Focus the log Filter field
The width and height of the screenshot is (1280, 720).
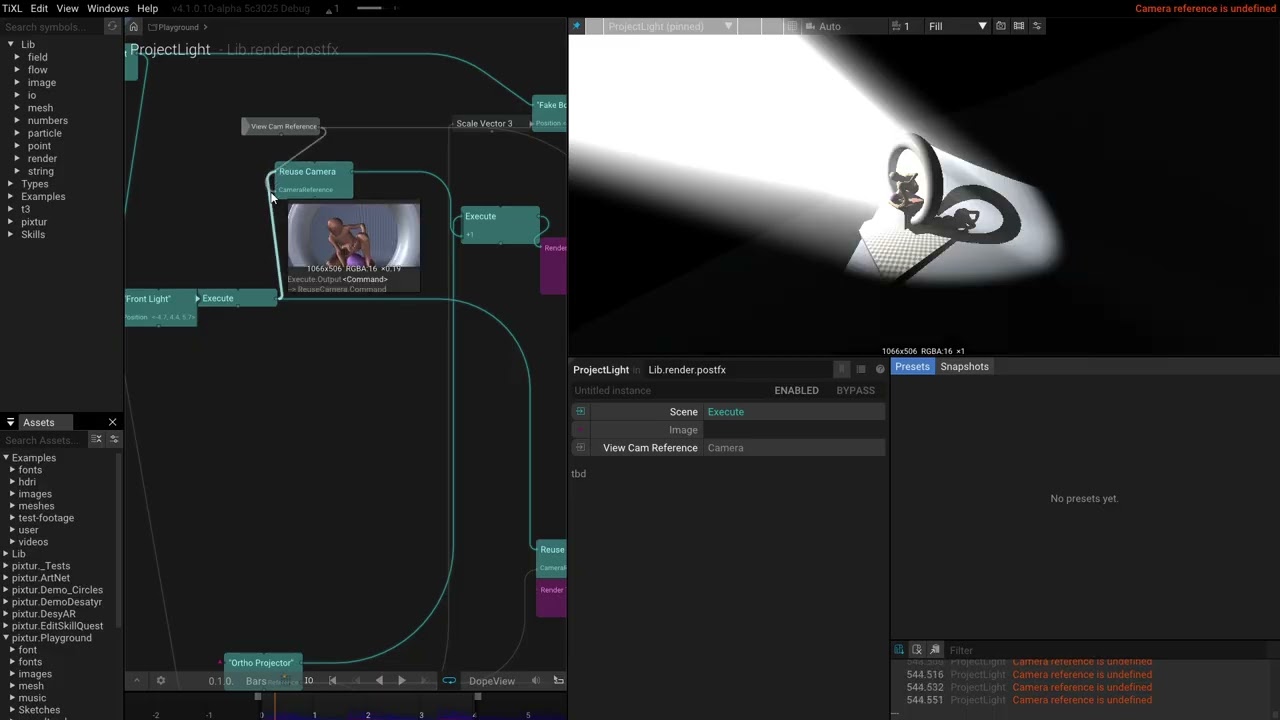coord(1110,650)
